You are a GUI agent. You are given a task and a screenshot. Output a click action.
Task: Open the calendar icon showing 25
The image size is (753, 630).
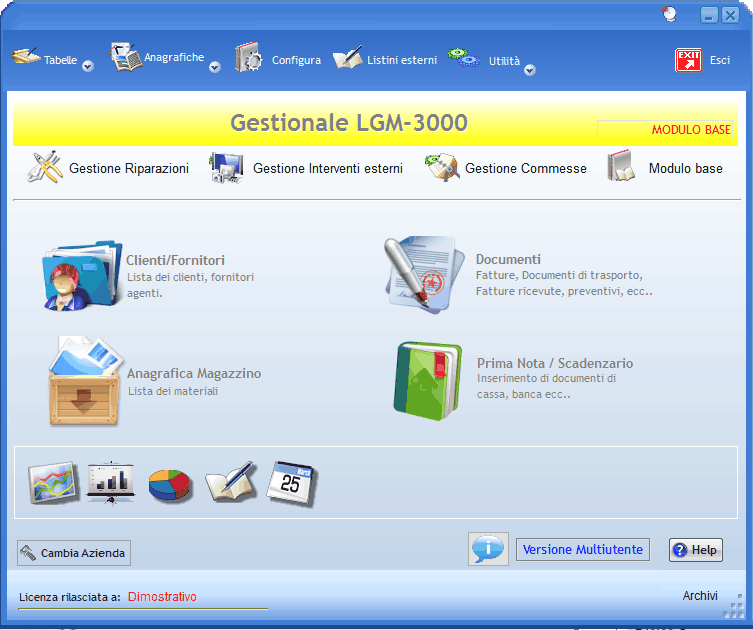(x=291, y=484)
